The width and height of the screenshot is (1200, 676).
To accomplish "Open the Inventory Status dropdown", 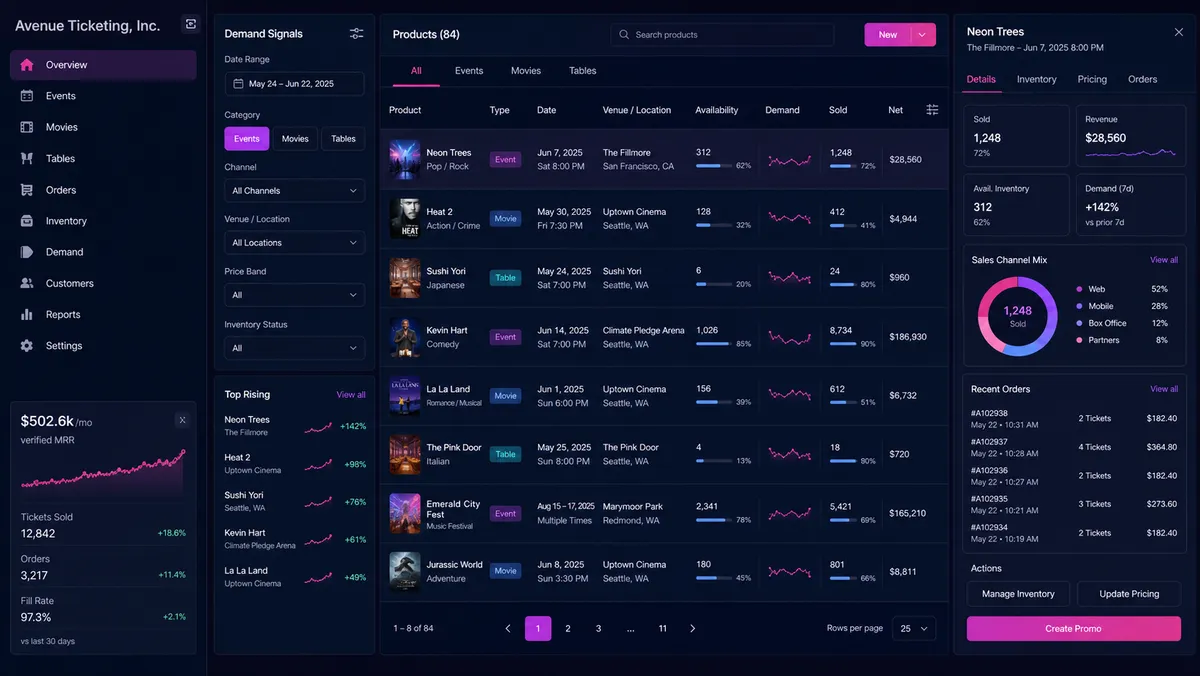I will coord(295,348).
